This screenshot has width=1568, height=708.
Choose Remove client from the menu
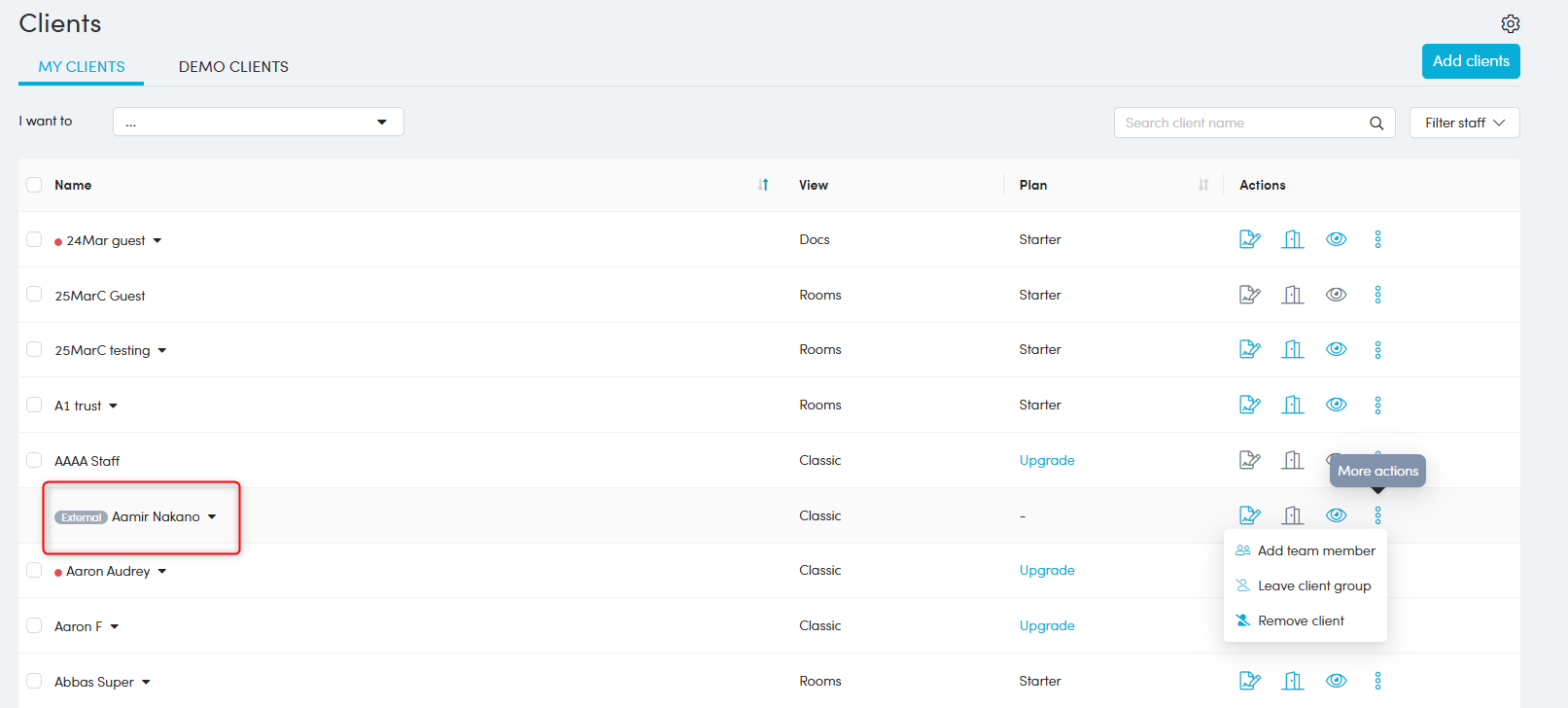1301,620
